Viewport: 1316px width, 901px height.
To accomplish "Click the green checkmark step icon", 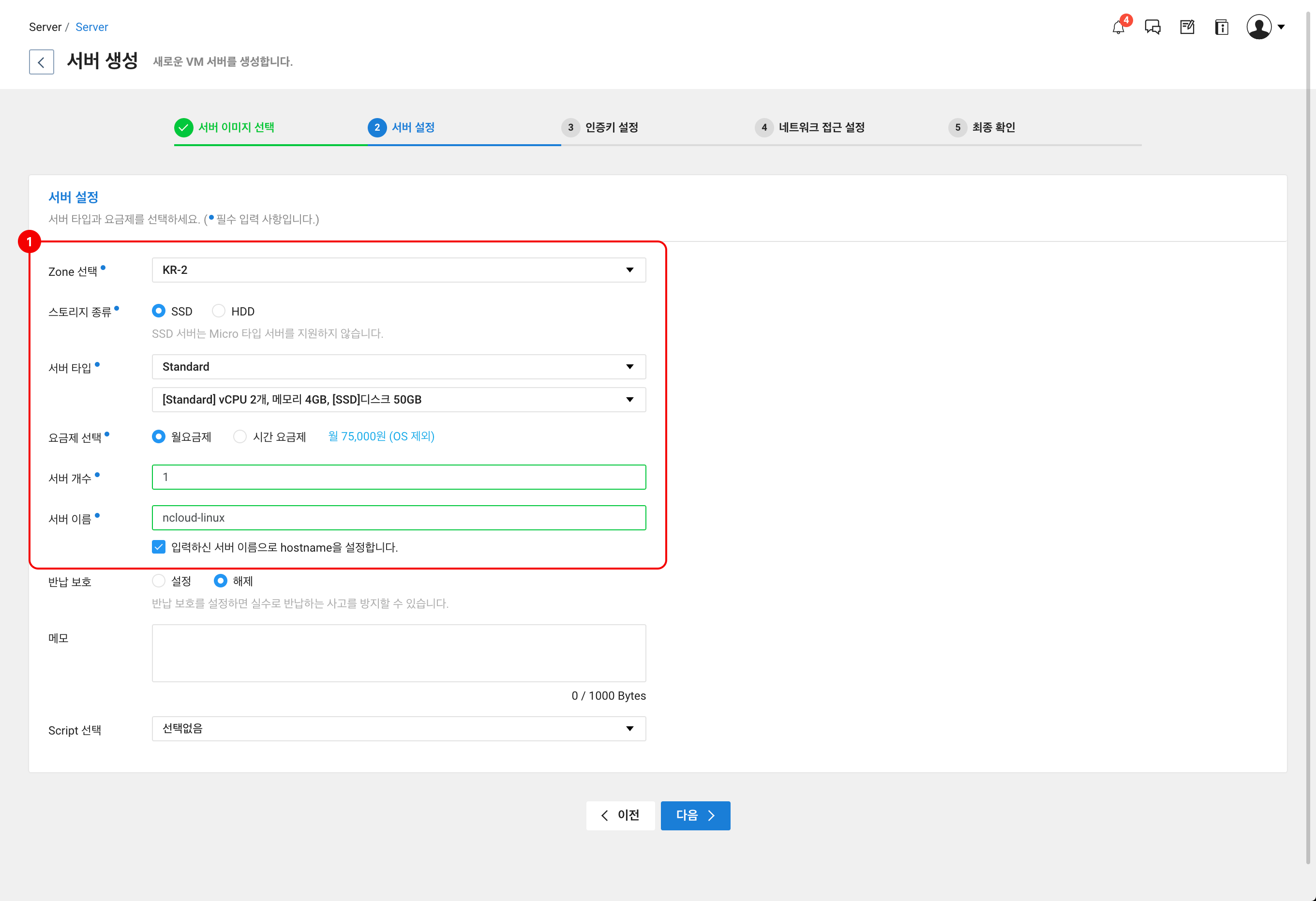I will pos(183,127).
